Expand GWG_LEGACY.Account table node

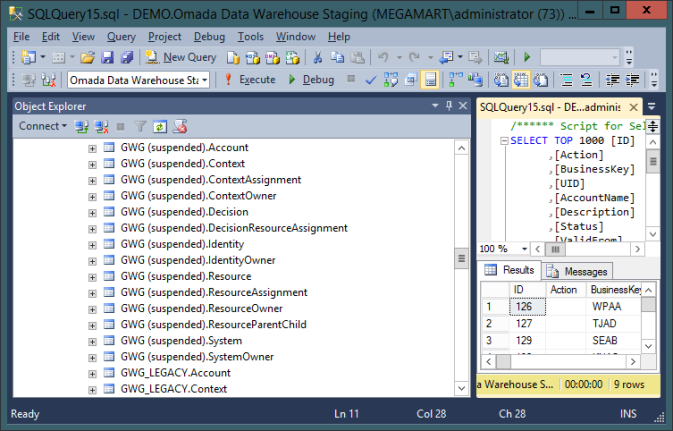coord(92,374)
